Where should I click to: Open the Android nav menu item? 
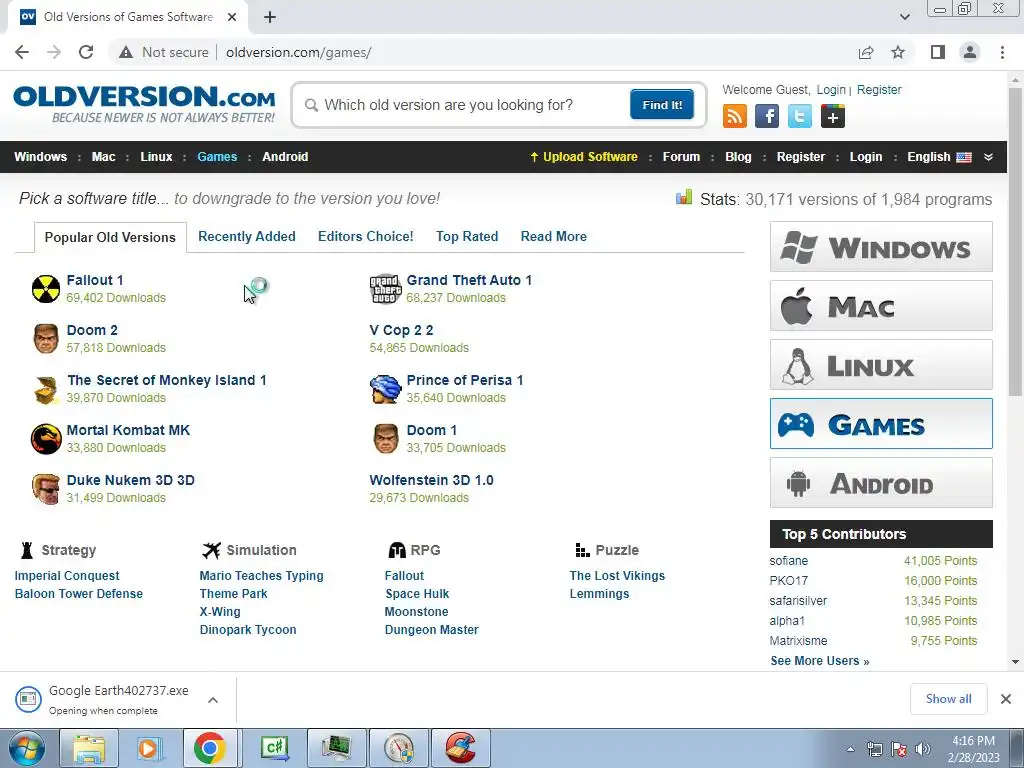(x=285, y=157)
